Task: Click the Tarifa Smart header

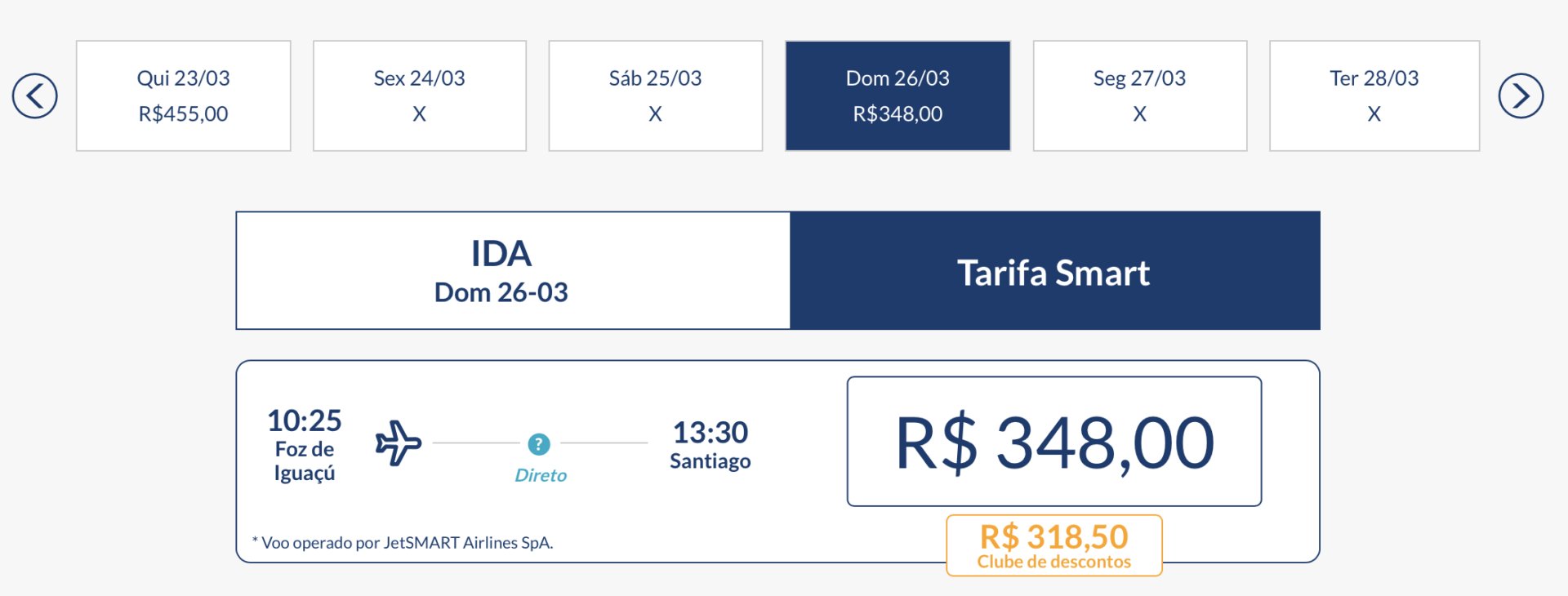Action: click(1054, 271)
